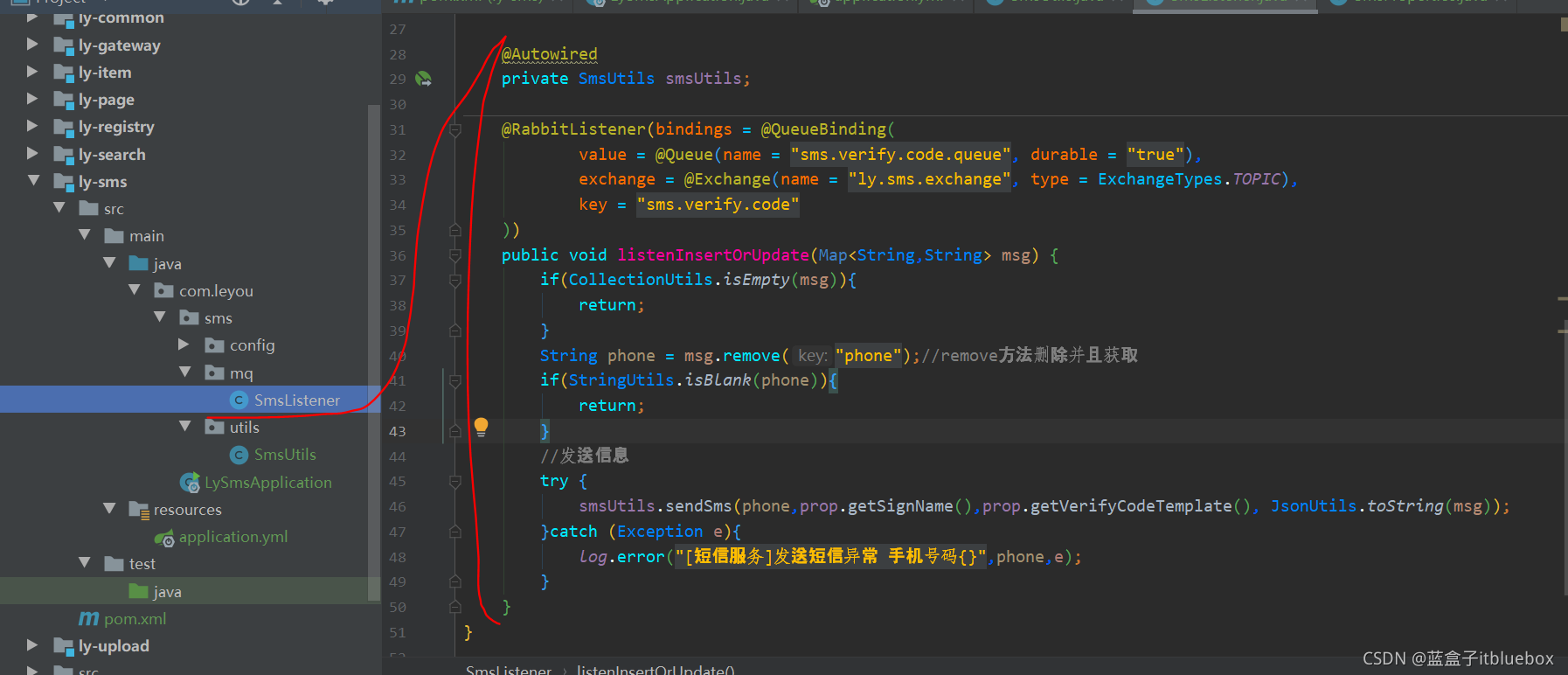The height and width of the screenshot is (675, 1568).
Task: Toggle code folding at line 47
Action: coord(455,531)
